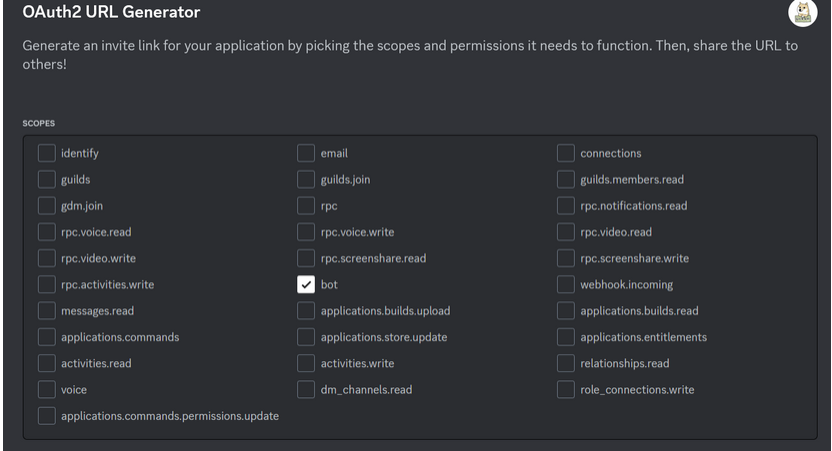The width and height of the screenshot is (832, 451).
Task: Tick the activities.write scope
Action: coord(306,363)
